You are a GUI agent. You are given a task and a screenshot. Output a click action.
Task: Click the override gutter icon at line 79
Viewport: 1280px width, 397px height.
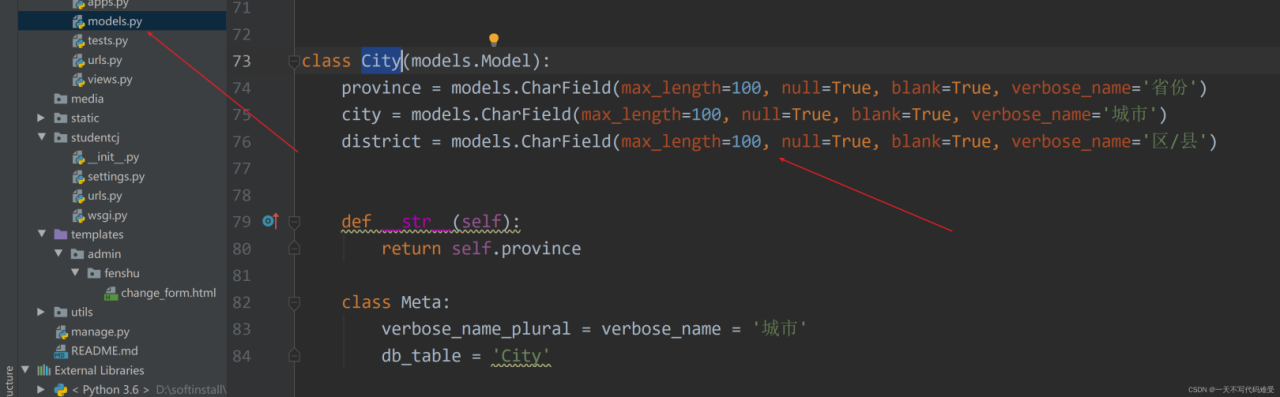pyautogui.click(x=270, y=221)
